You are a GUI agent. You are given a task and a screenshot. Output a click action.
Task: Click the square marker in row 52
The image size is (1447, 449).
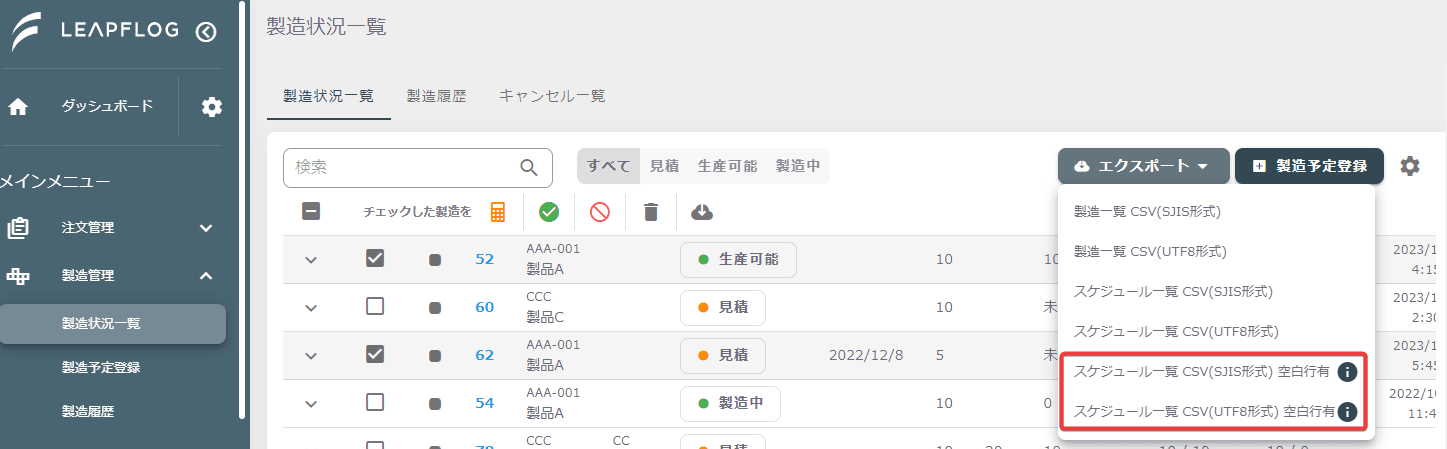coord(435,259)
